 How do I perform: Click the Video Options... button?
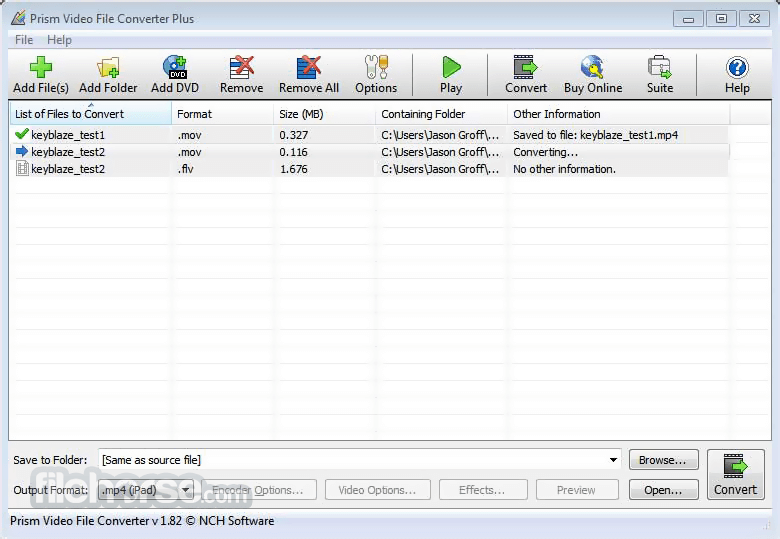pos(378,490)
